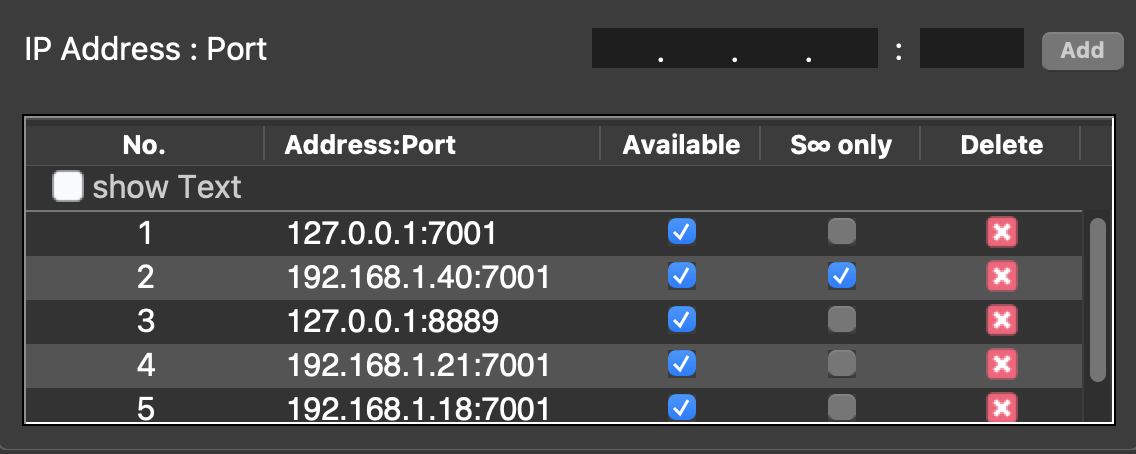The image size is (1136, 454).
Task: Select row 3 address 127.0.0.1:8889
Action: point(392,320)
